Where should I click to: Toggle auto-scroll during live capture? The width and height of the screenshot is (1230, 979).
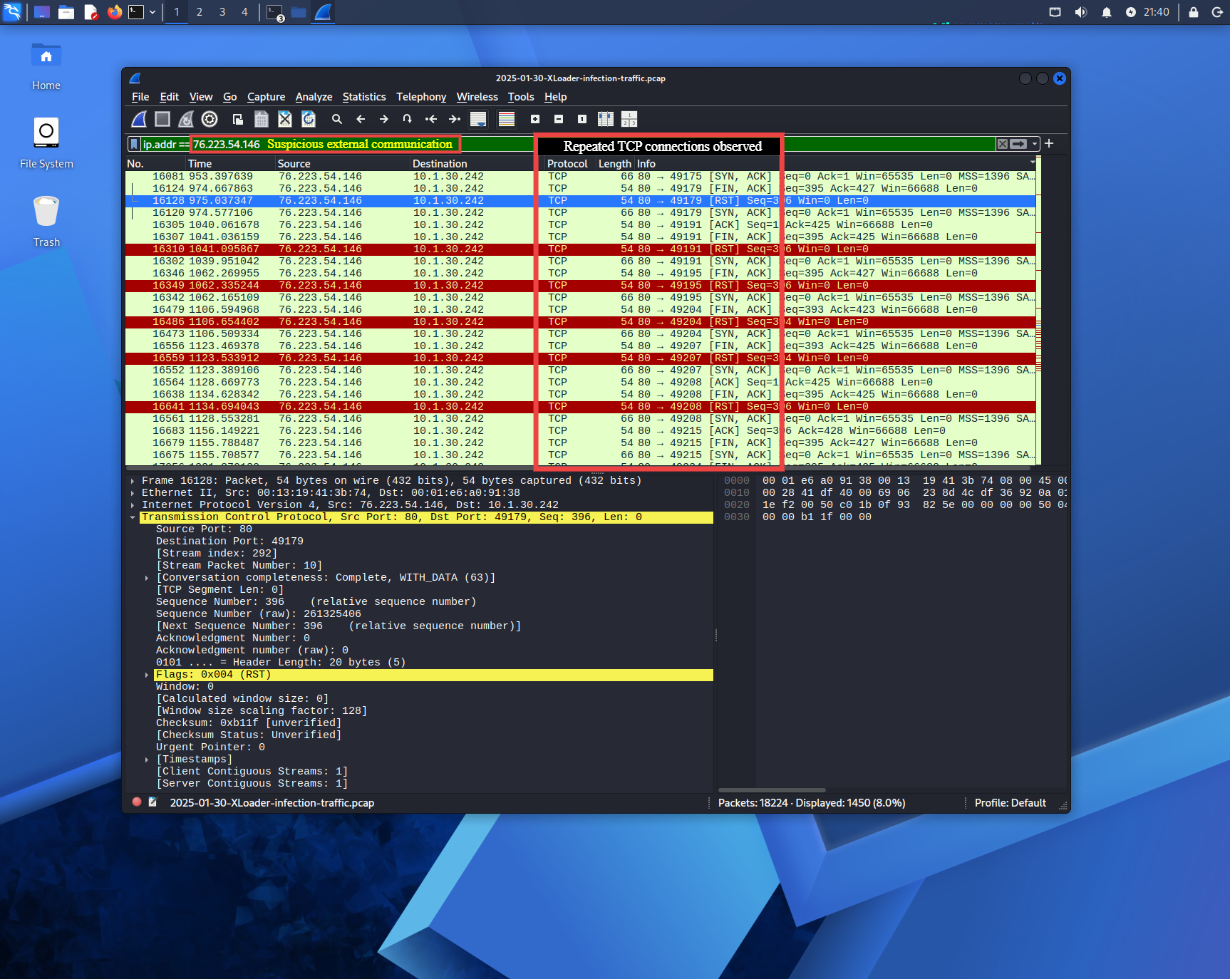[478, 119]
